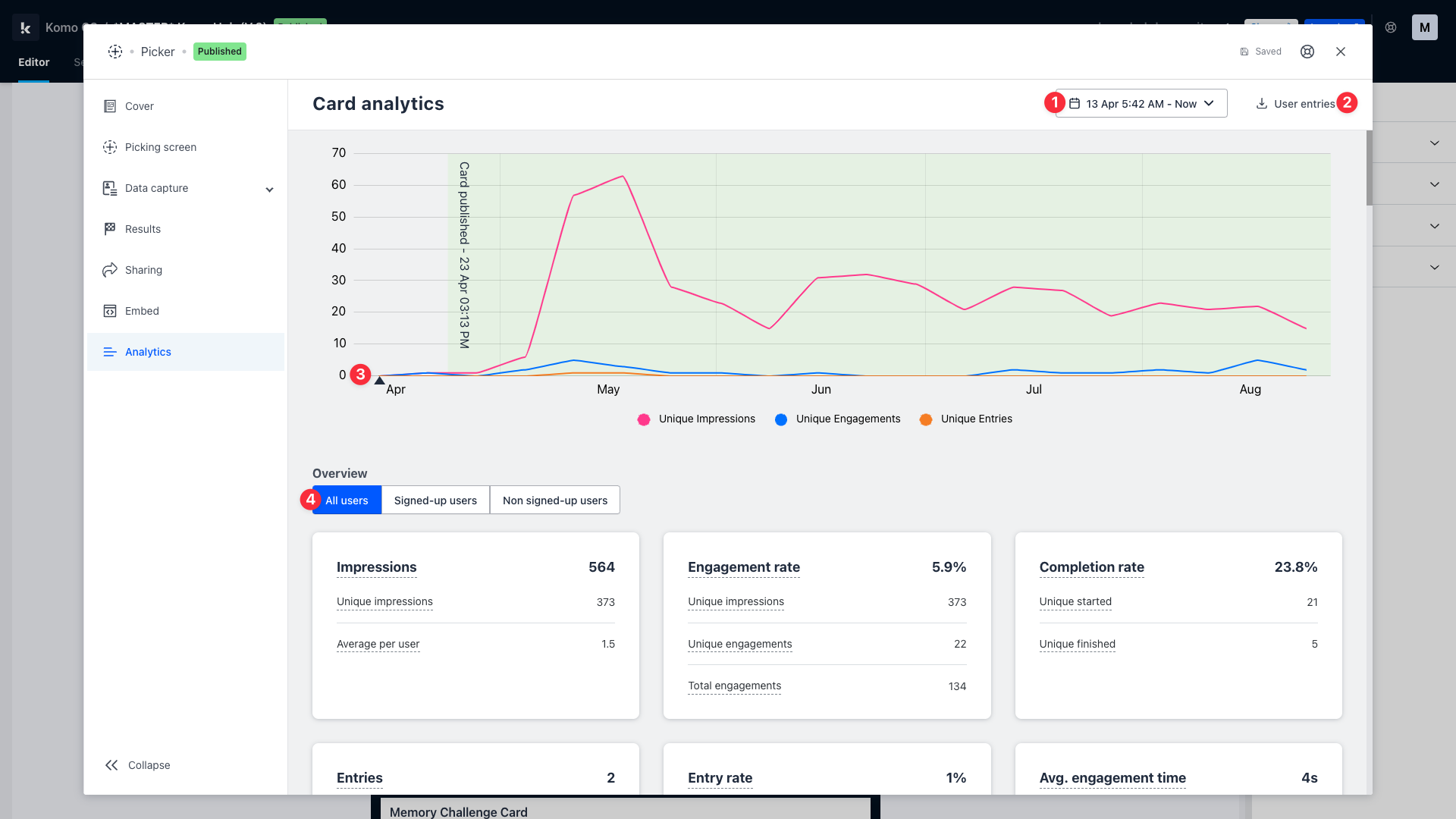Expand the top chevron in the right background panel
The image size is (1456, 819).
[x=1434, y=143]
